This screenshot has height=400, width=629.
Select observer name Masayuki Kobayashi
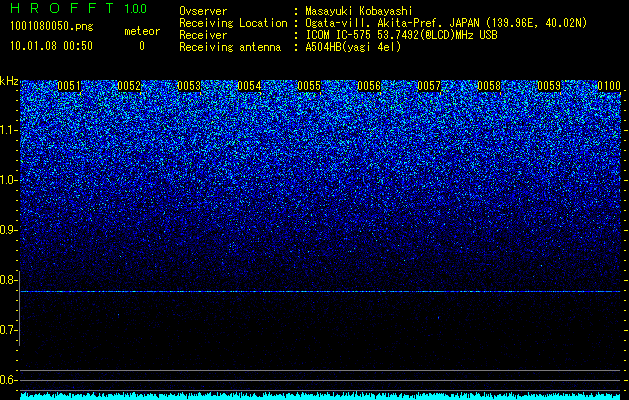tap(359, 11)
